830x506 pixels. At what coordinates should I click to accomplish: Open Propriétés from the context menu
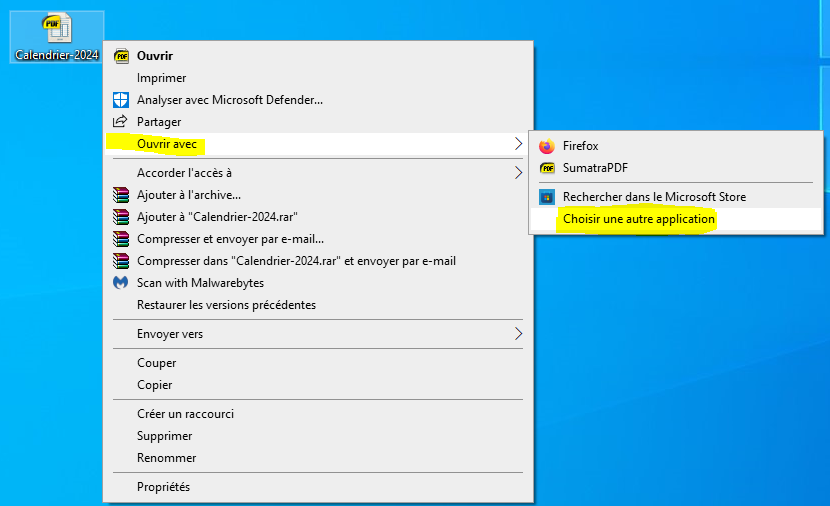pyautogui.click(x=318, y=486)
